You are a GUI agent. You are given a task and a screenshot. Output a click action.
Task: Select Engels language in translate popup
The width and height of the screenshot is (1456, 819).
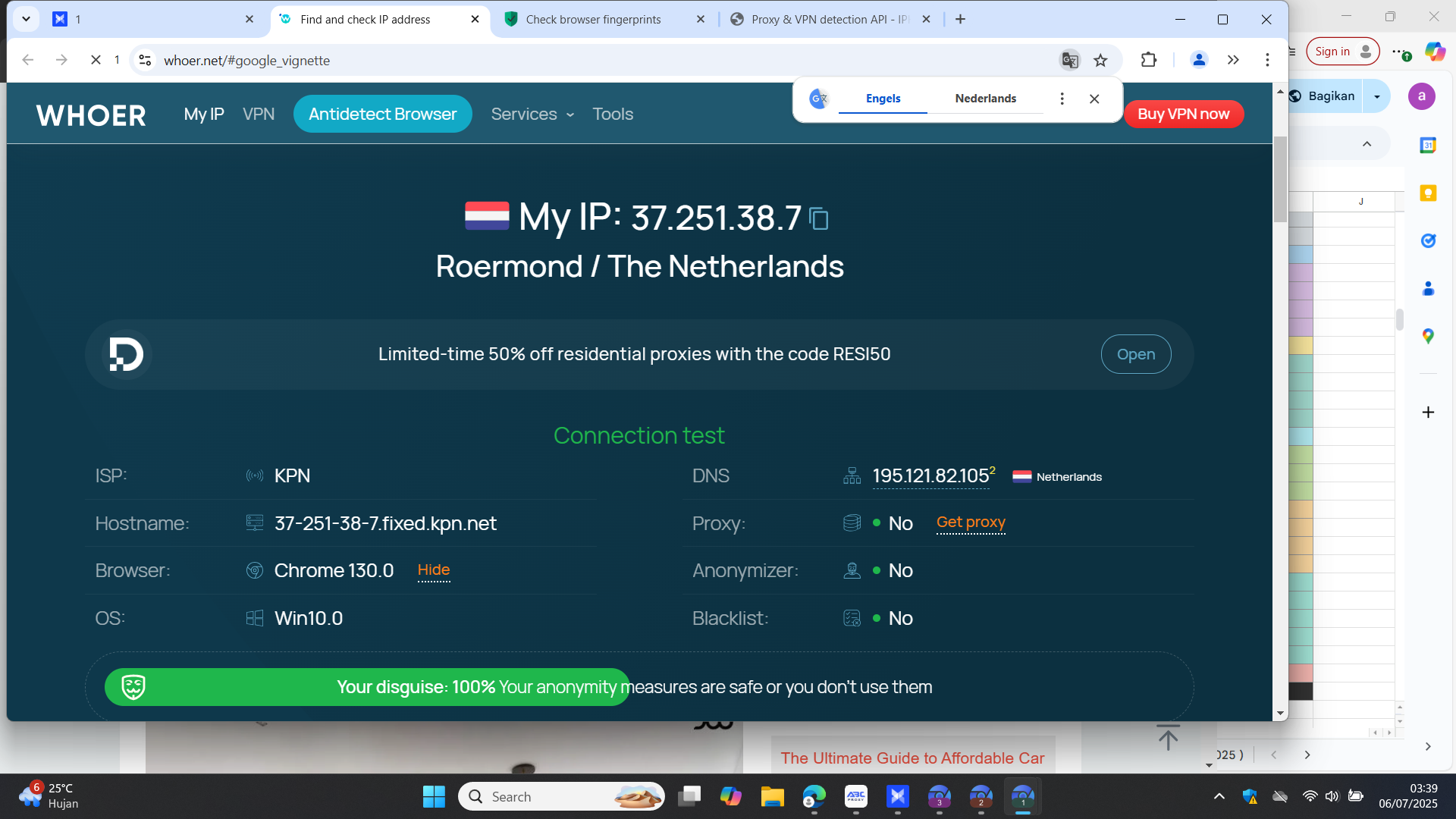883,99
